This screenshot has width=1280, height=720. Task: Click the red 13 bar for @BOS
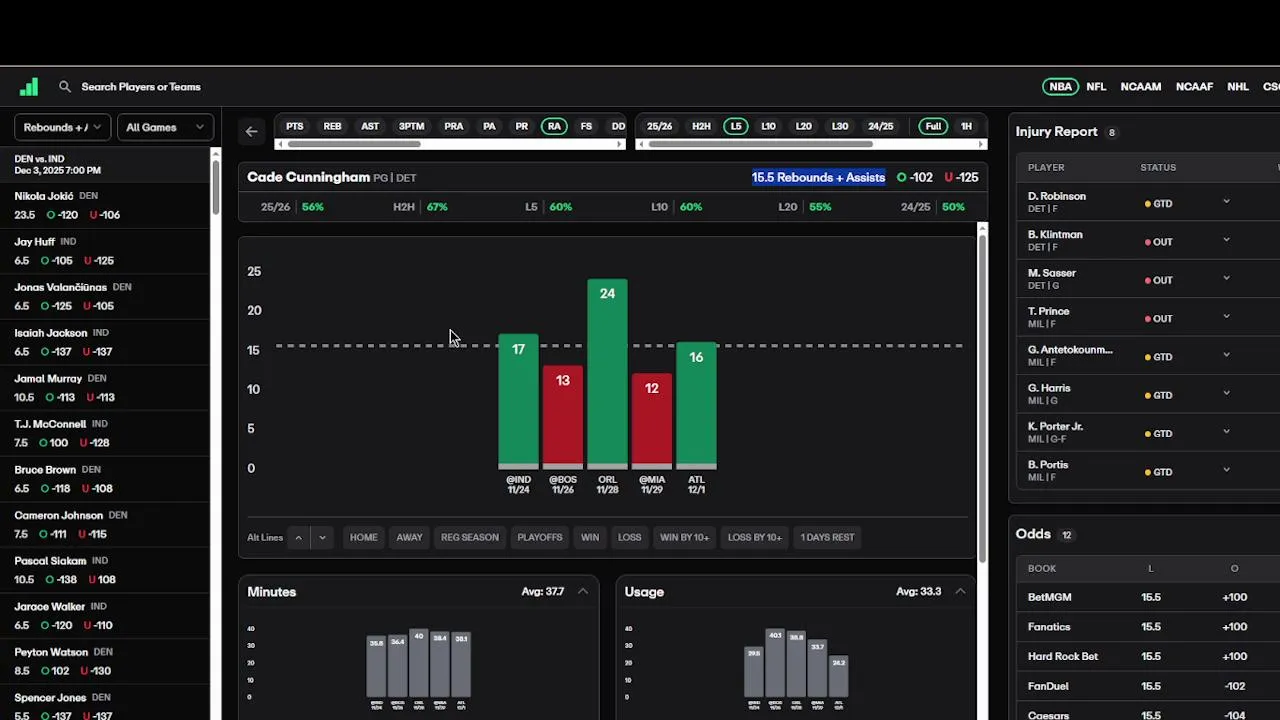(x=563, y=417)
